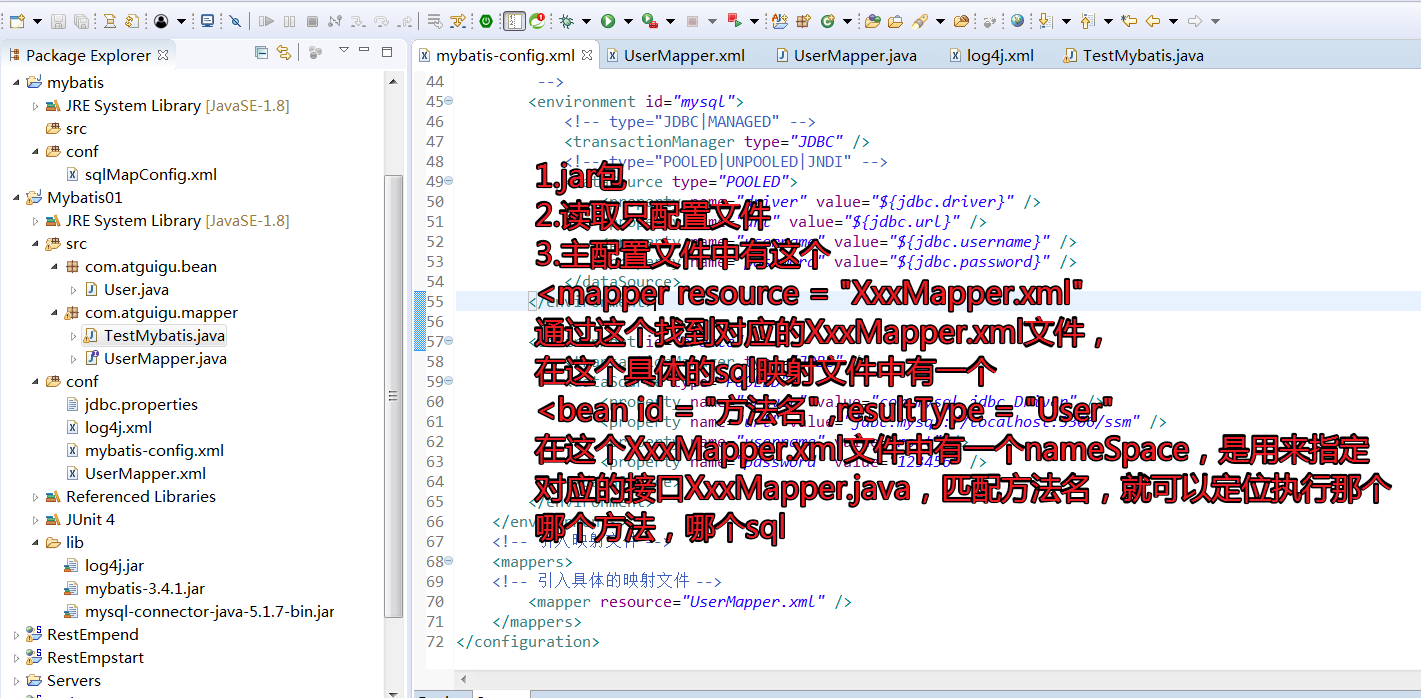Maximize the Package Explorer panel

[387, 52]
